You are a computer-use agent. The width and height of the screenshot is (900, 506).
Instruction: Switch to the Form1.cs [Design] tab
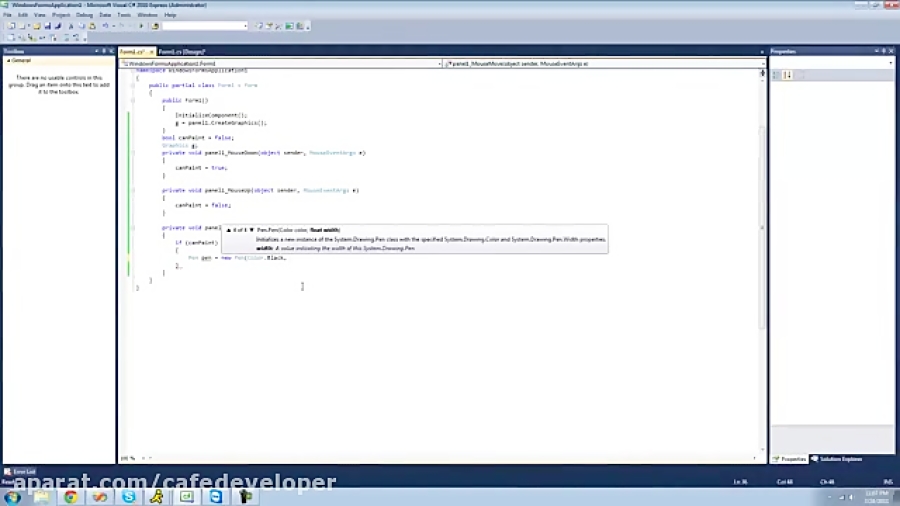coord(181,52)
